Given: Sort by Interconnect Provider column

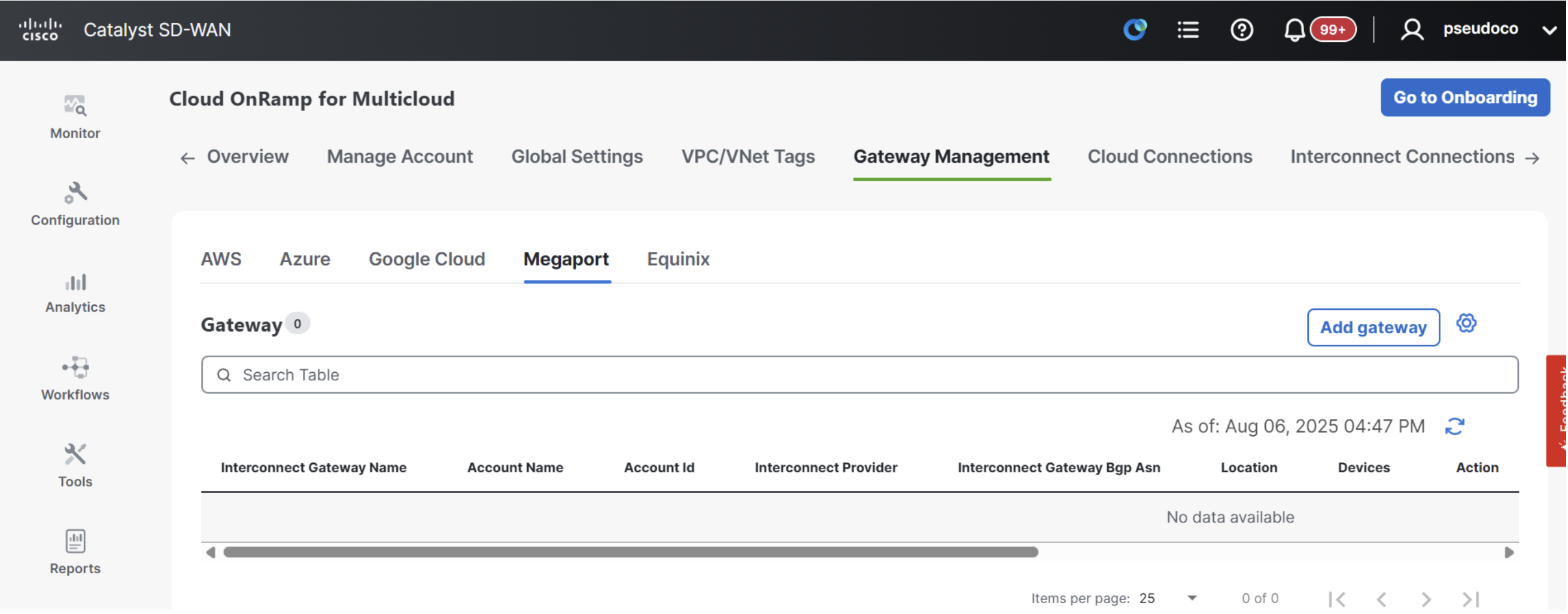Looking at the screenshot, I should pyautogui.click(x=826, y=468).
